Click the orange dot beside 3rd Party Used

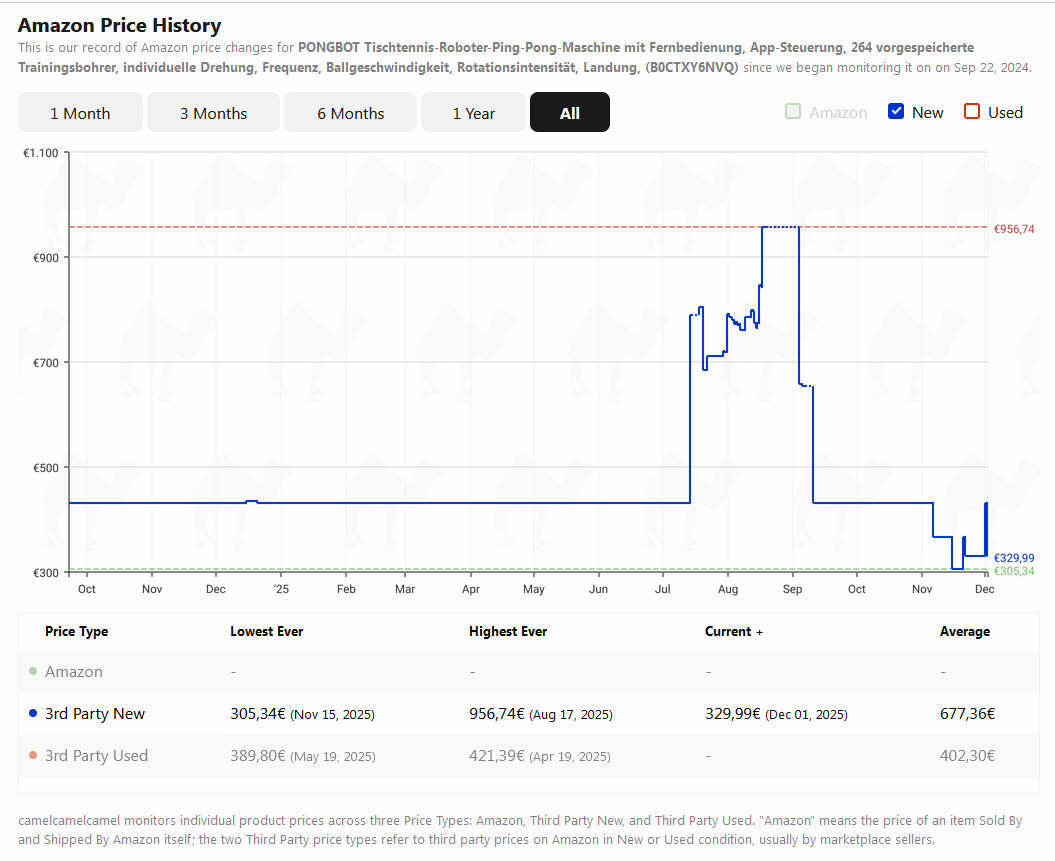[x=33, y=755]
